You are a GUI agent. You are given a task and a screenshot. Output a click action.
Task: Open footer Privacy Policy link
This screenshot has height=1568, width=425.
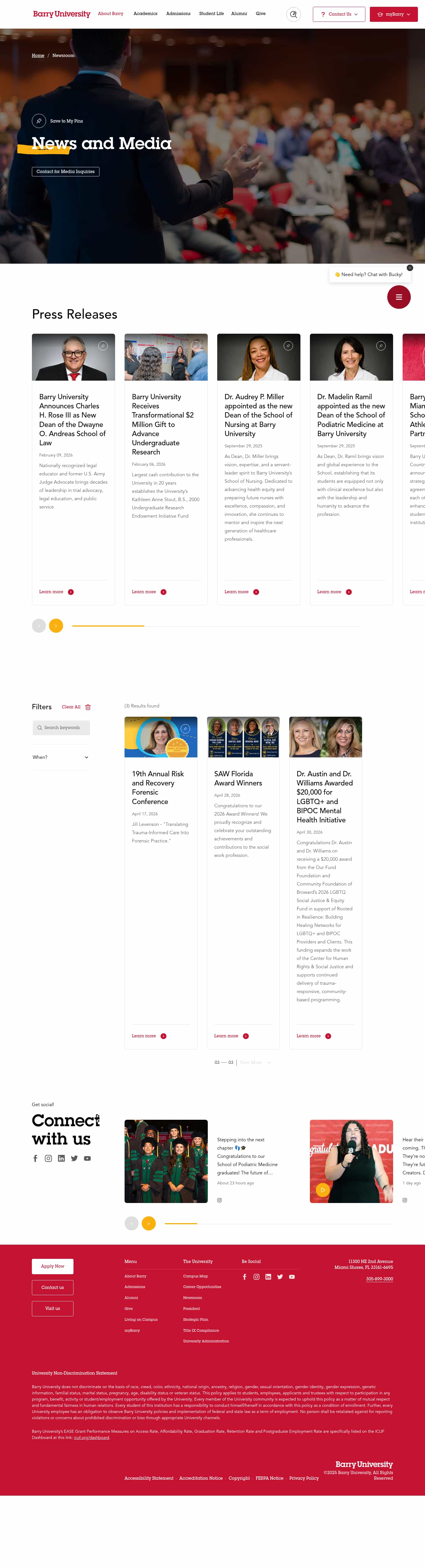tap(304, 1478)
